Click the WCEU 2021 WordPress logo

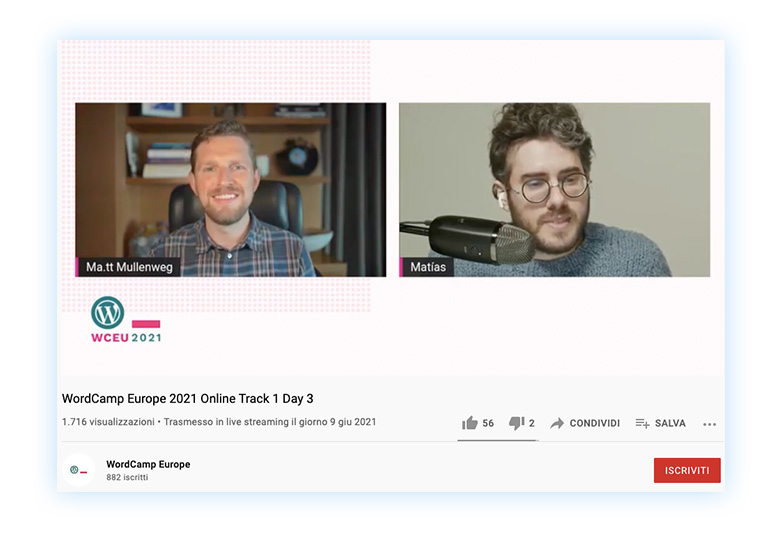tap(126, 320)
